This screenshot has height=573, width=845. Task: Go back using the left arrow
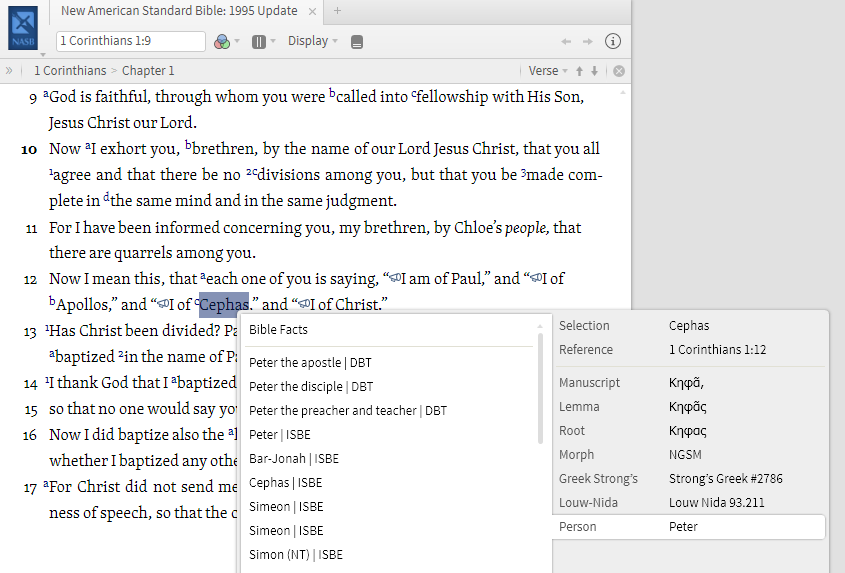pyautogui.click(x=566, y=42)
